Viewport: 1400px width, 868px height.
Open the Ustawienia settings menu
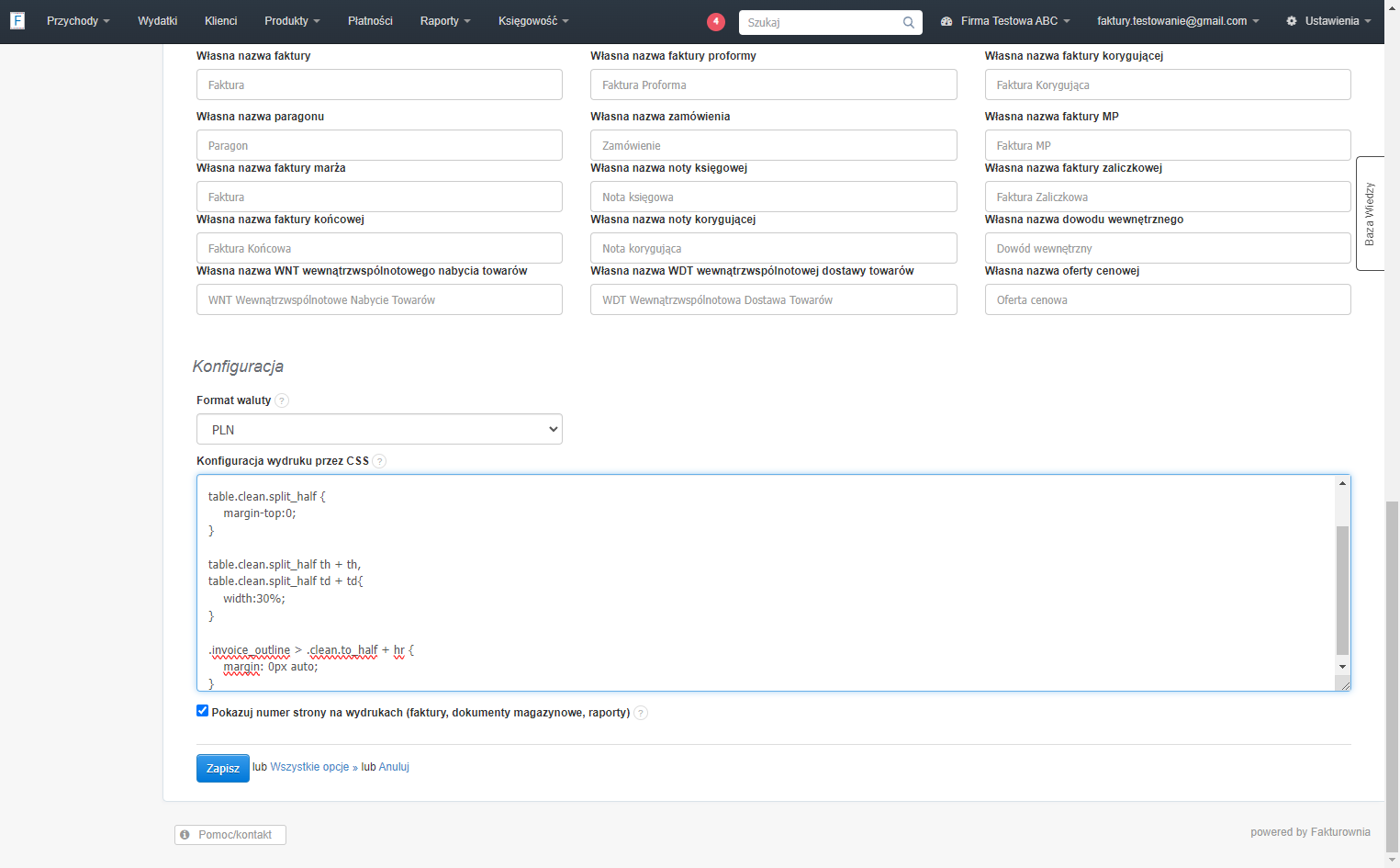[1328, 21]
